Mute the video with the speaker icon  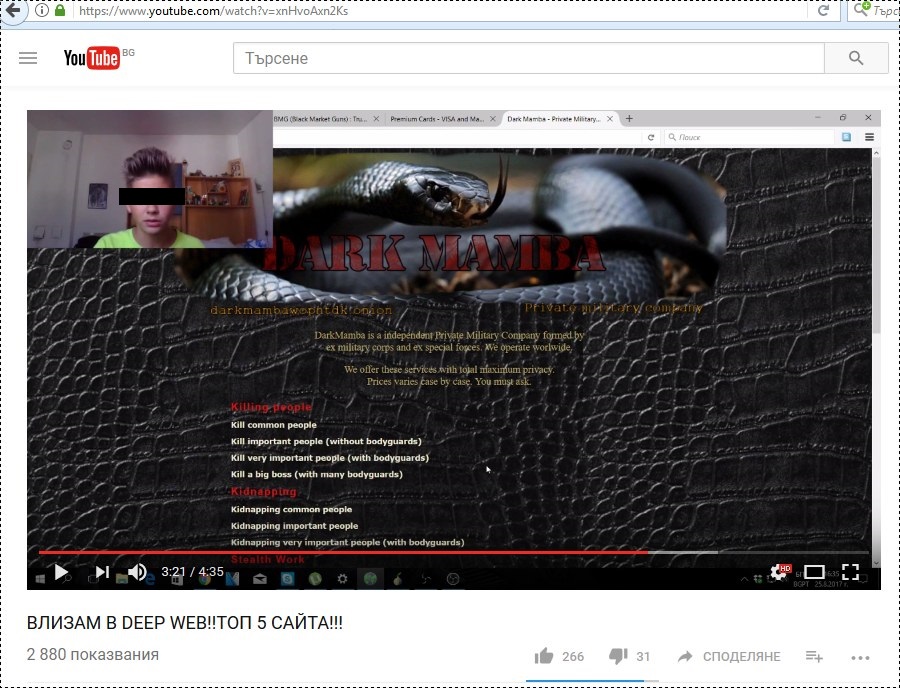pyautogui.click(x=137, y=572)
